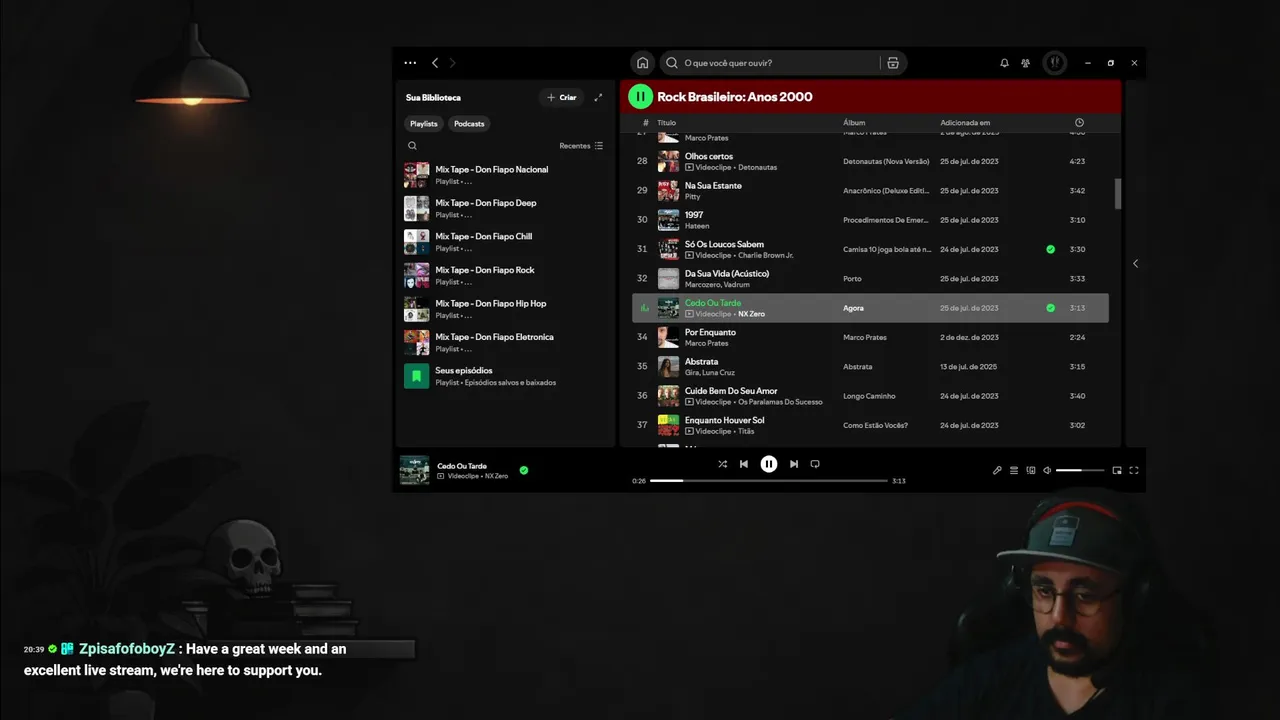1280x720 pixels.
Task: Pause playlist with green header button
Action: tap(640, 96)
